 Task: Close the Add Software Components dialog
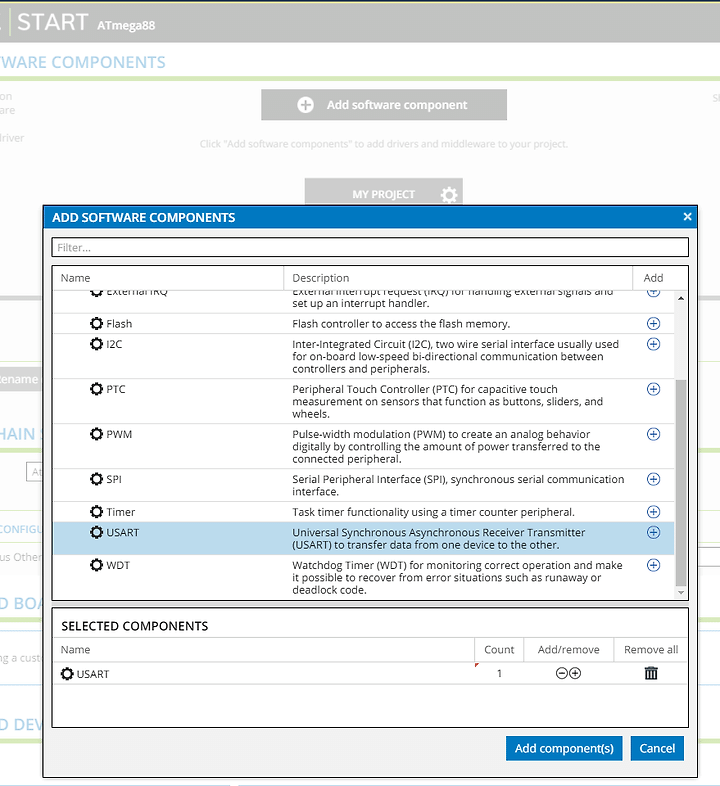pos(687,217)
